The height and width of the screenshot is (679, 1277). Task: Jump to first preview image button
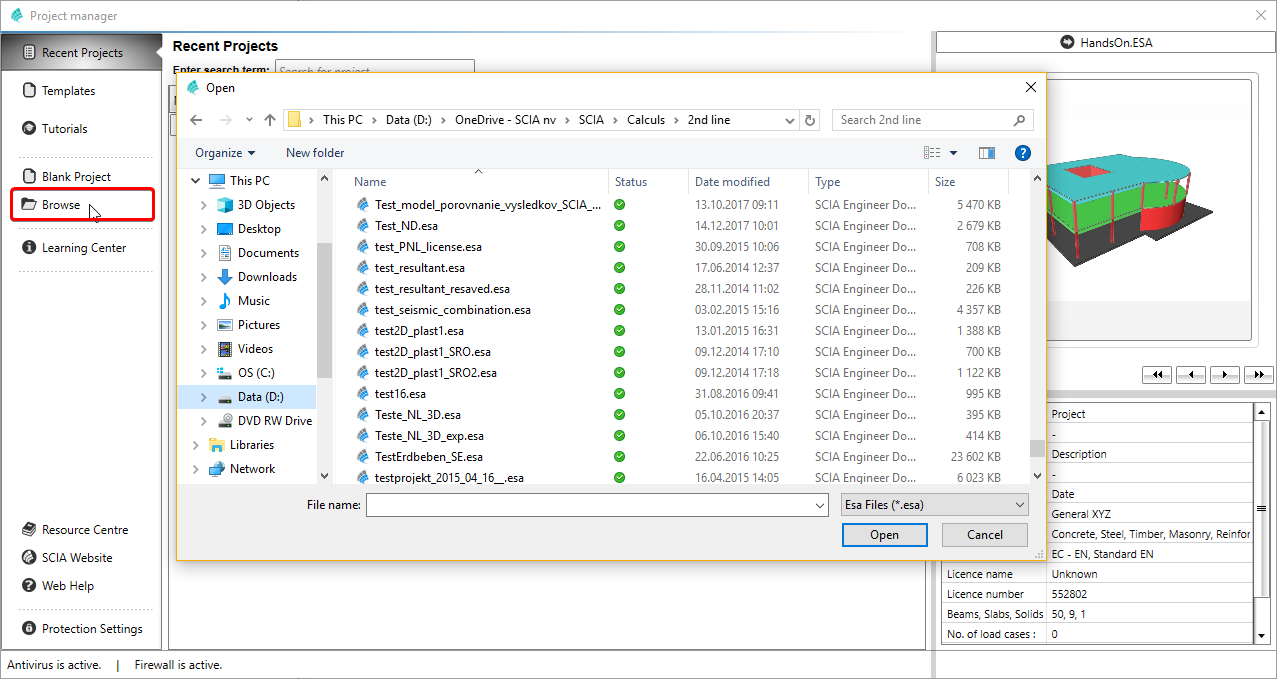[1157, 374]
